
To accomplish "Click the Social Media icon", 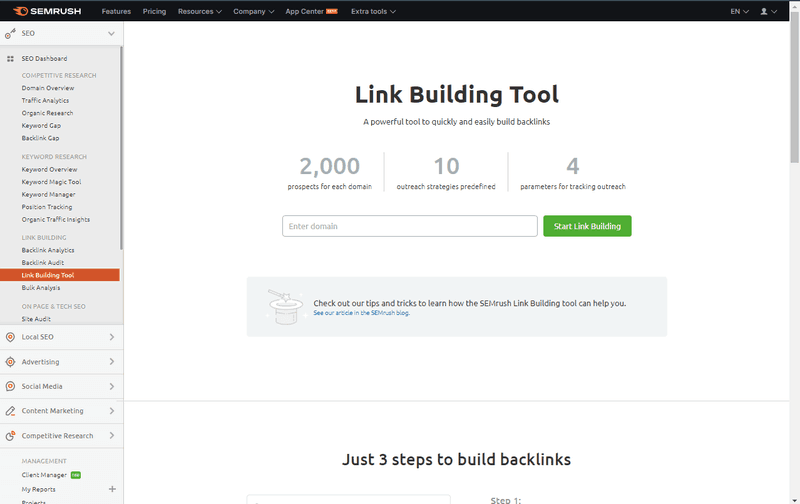I will point(10,386).
